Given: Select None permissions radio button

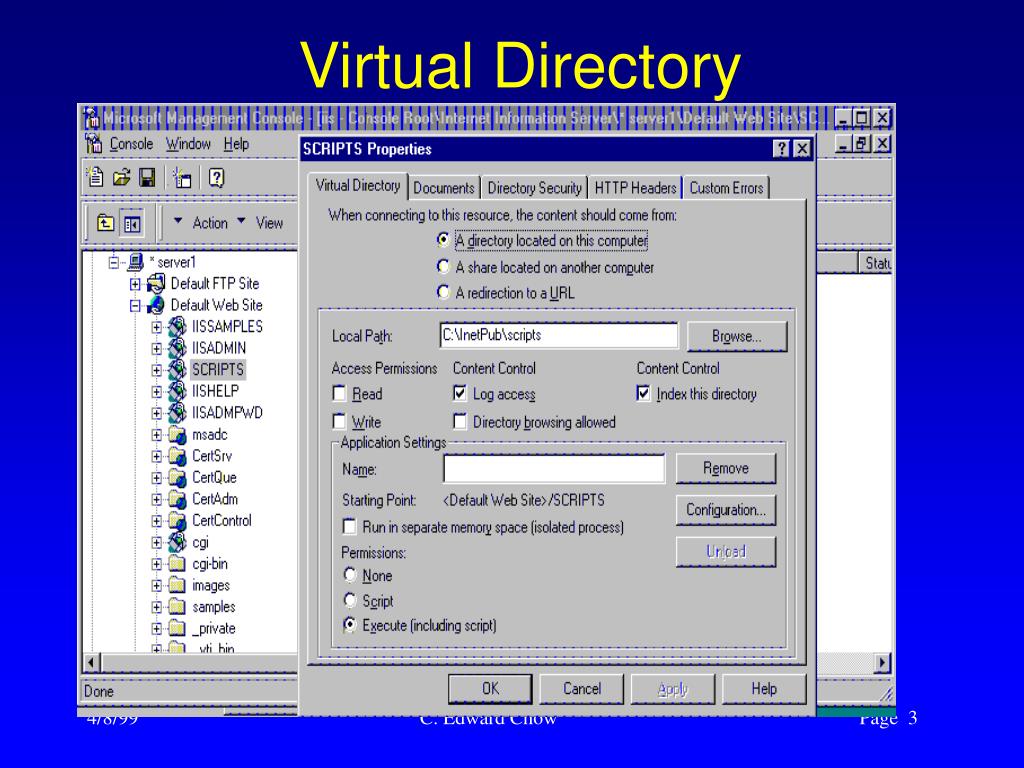Looking at the screenshot, I should [x=350, y=575].
